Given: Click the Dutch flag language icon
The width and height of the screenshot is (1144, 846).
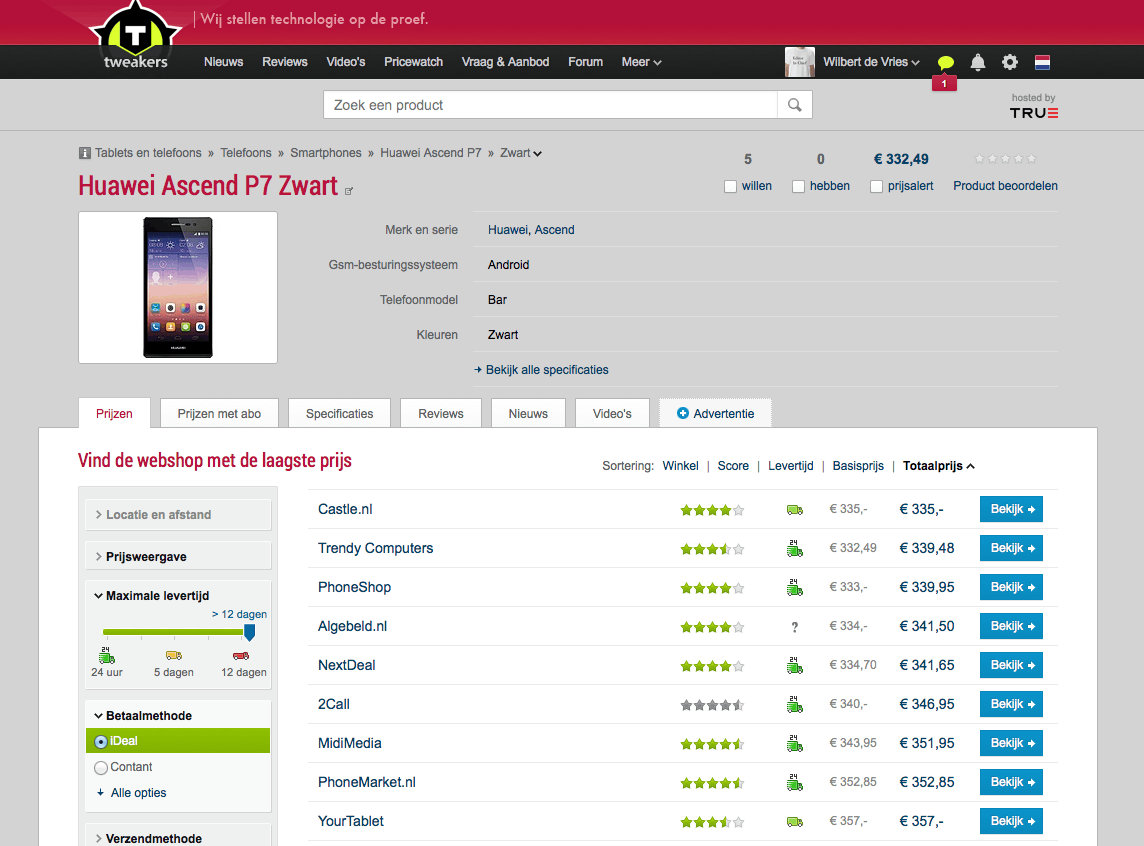Looking at the screenshot, I should click(1042, 61).
